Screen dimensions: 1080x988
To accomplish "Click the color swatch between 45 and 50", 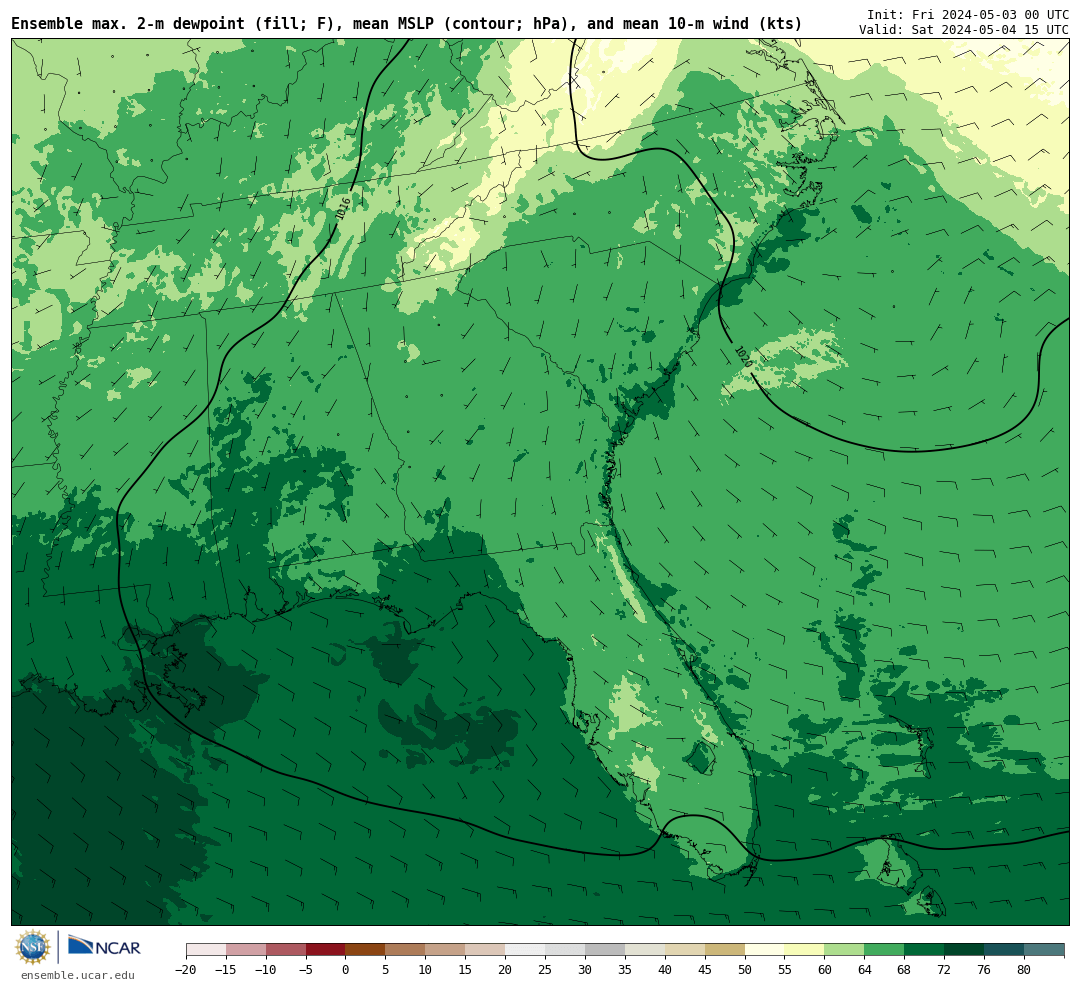I will [725, 950].
